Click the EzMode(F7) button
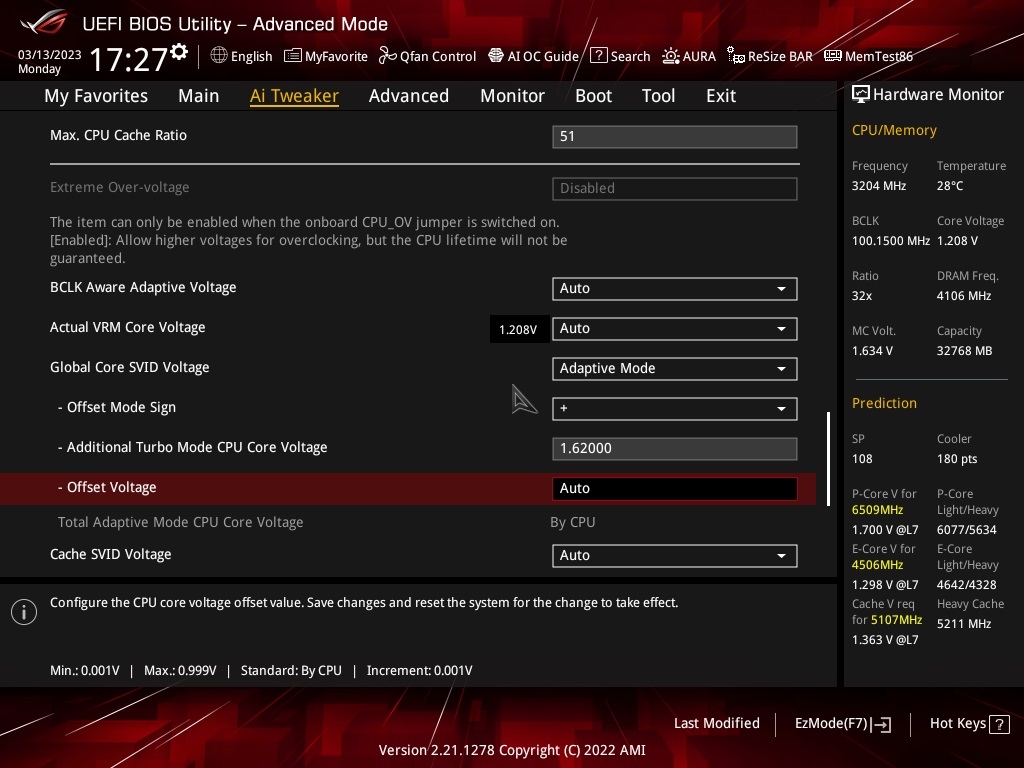Screen dimensions: 1024x768 (x=842, y=723)
